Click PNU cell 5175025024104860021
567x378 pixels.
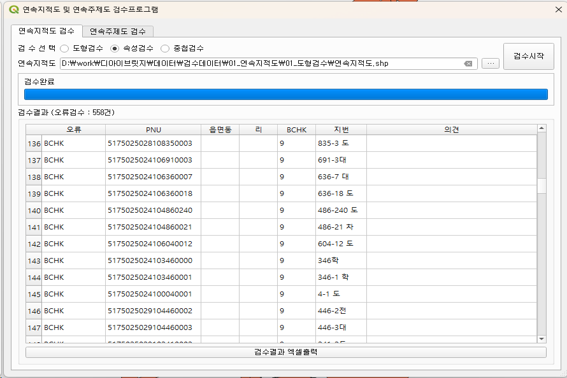pyautogui.click(x=153, y=227)
